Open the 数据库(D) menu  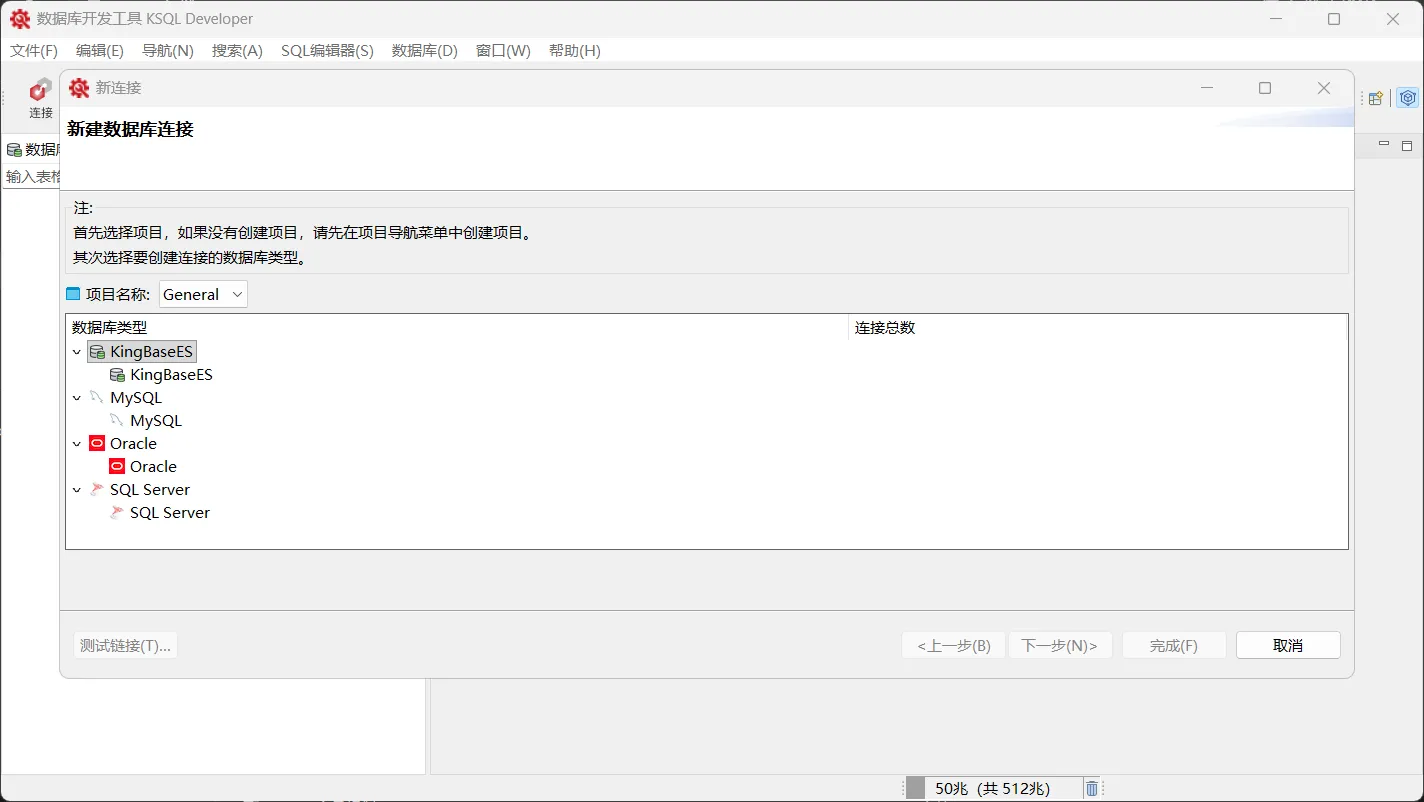pos(424,50)
